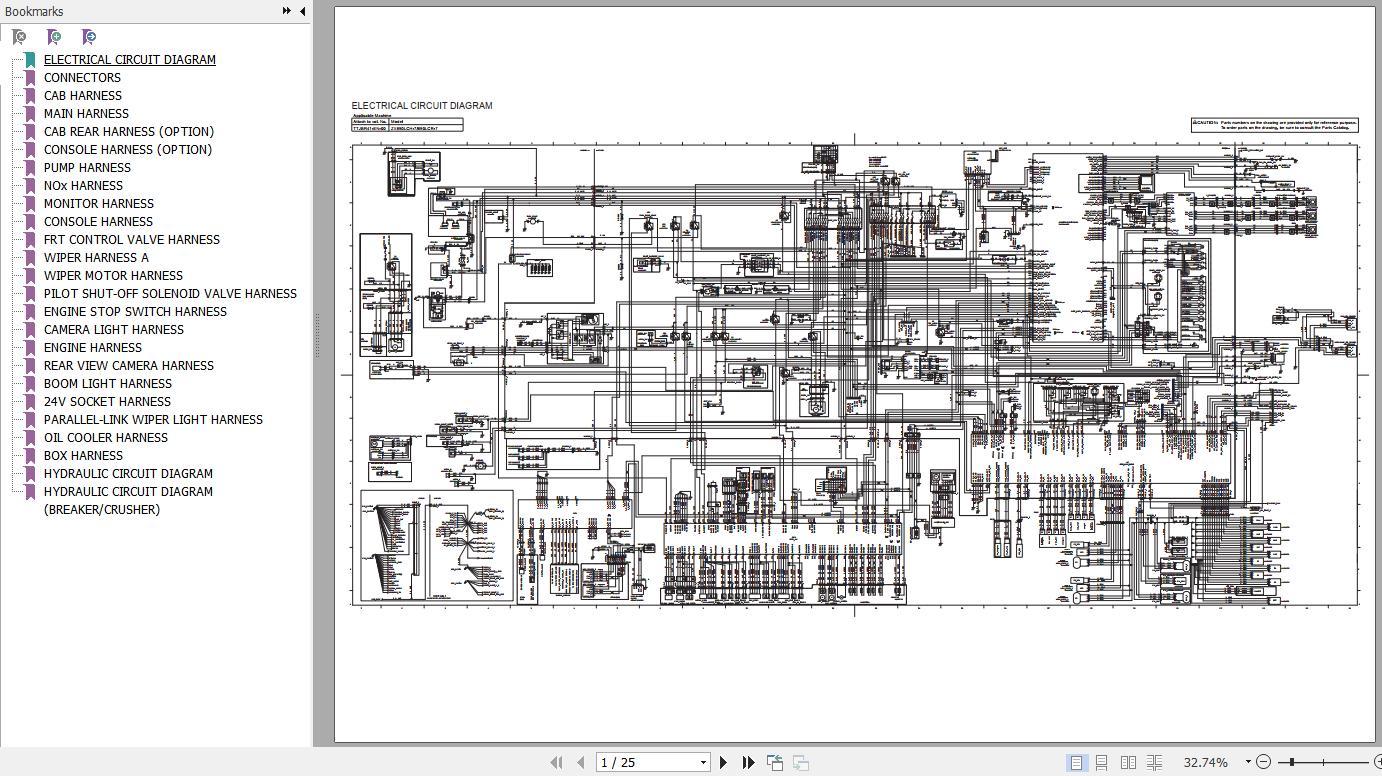Click the add new bookmark icon
The width and height of the screenshot is (1382, 776).
tap(54, 37)
